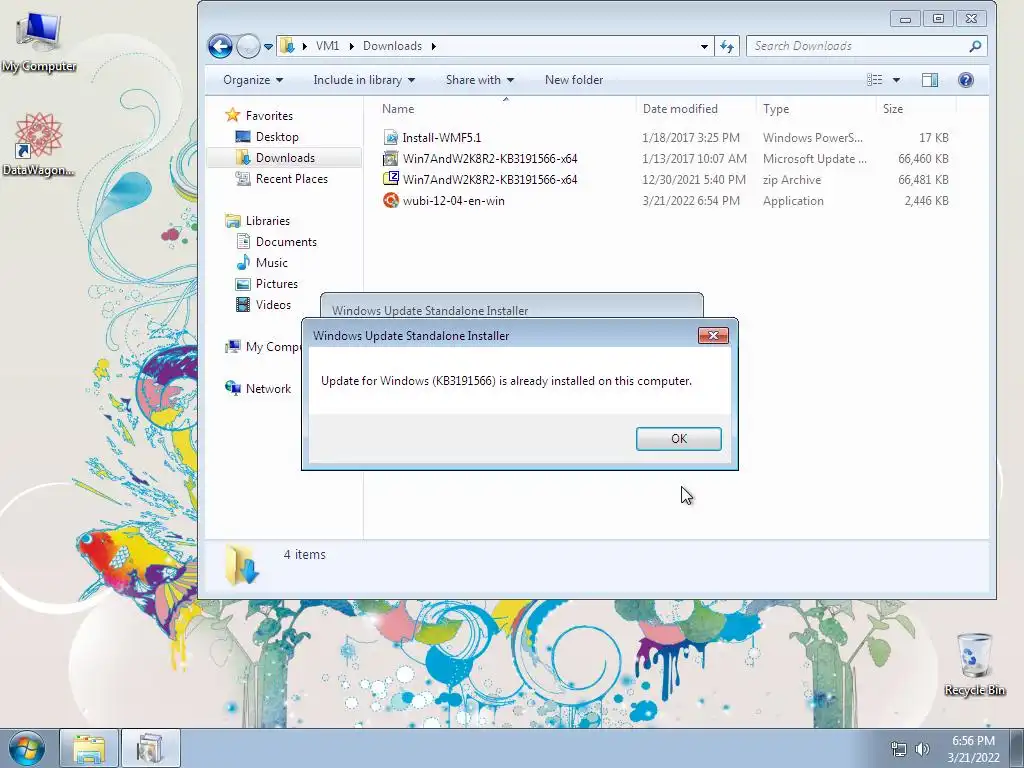Click the zip archive file icon

click(x=391, y=178)
